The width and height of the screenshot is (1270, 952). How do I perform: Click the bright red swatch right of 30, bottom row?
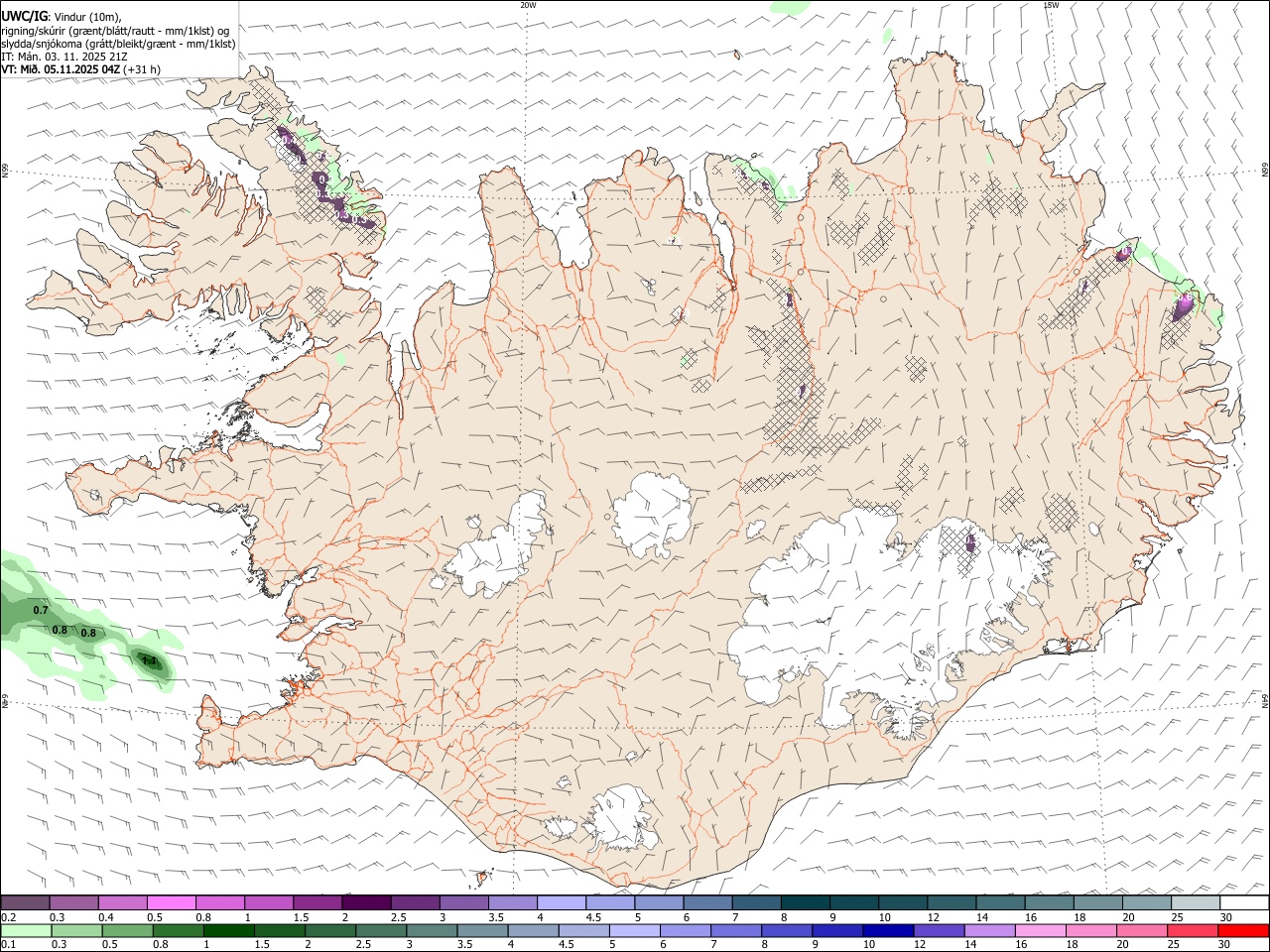click(x=1244, y=930)
